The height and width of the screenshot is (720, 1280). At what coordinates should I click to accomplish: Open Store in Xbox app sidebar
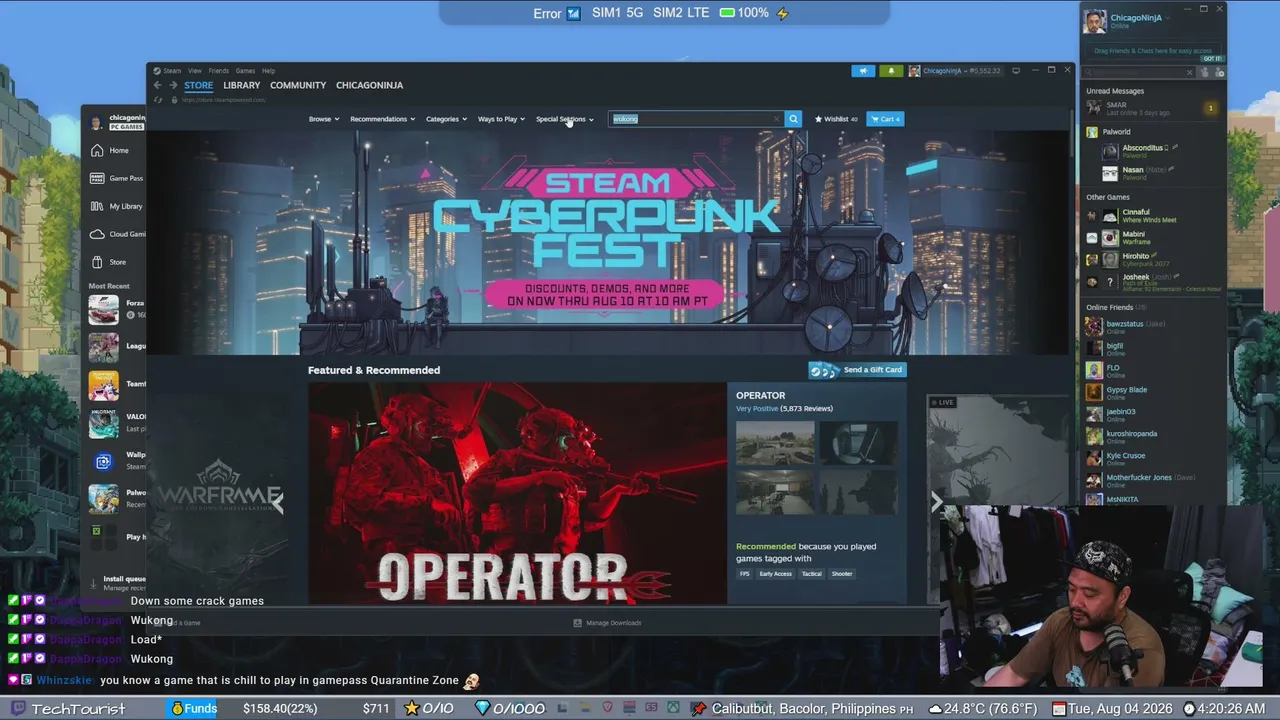[116, 262]
